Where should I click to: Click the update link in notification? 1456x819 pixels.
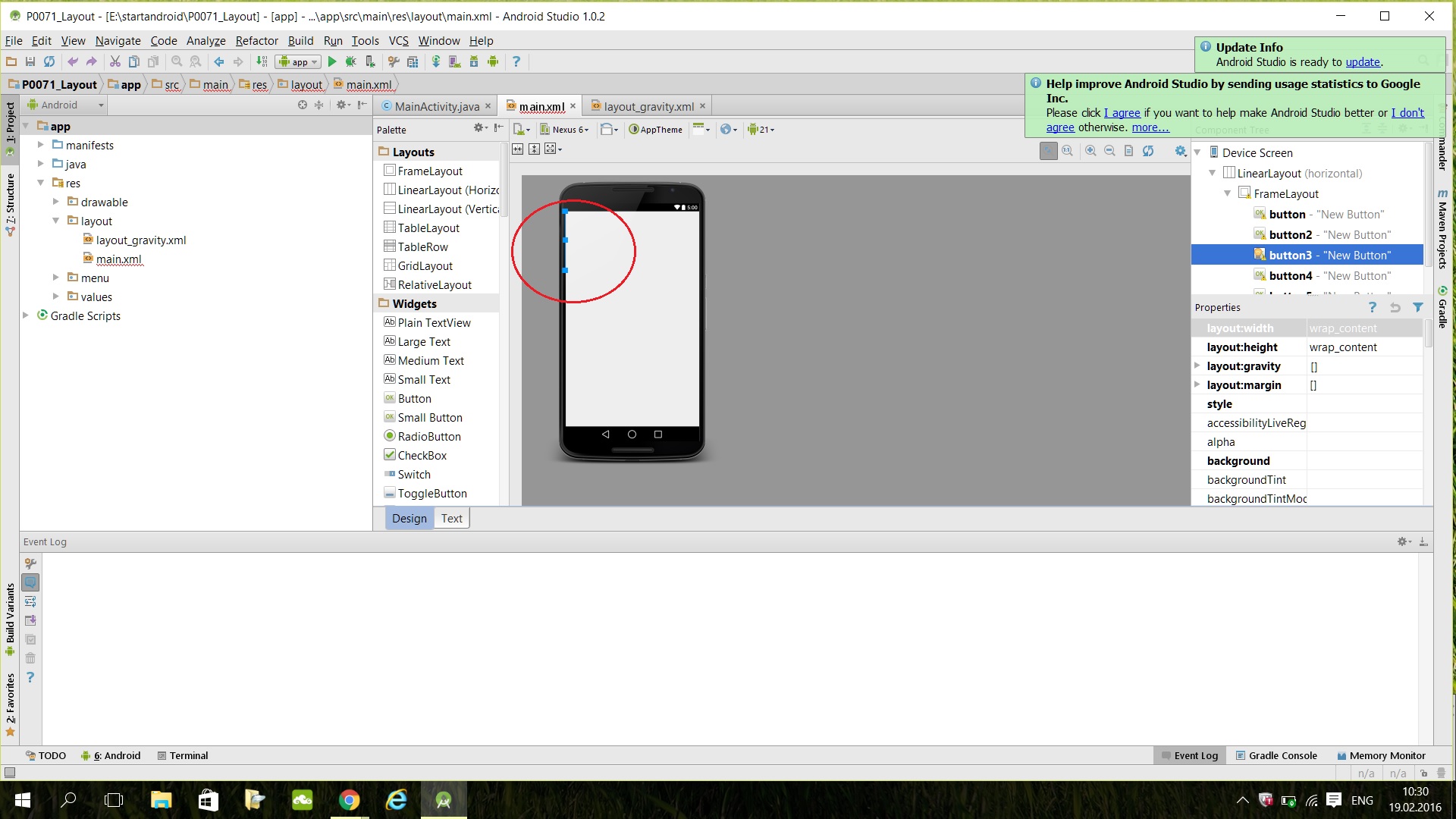[1363, 62]
